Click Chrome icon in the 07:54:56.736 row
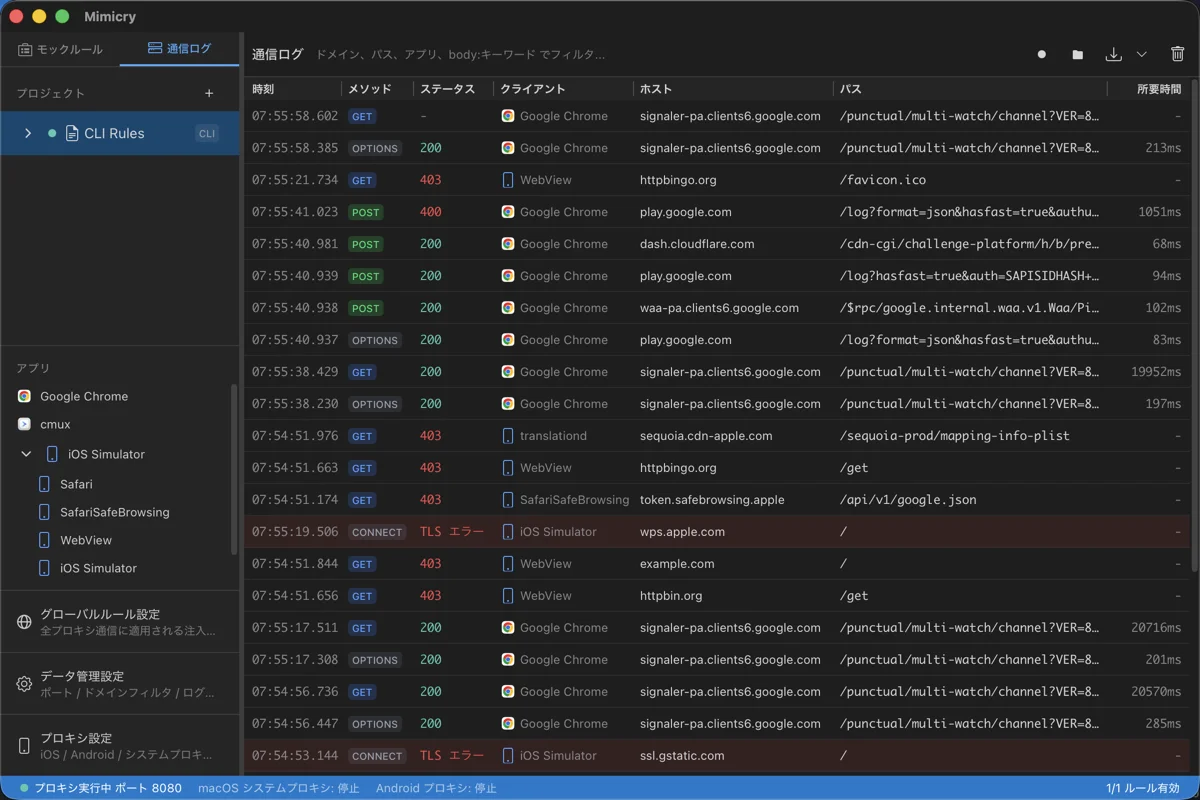Screen dimensions: 1200x800 tap(508, 692)
